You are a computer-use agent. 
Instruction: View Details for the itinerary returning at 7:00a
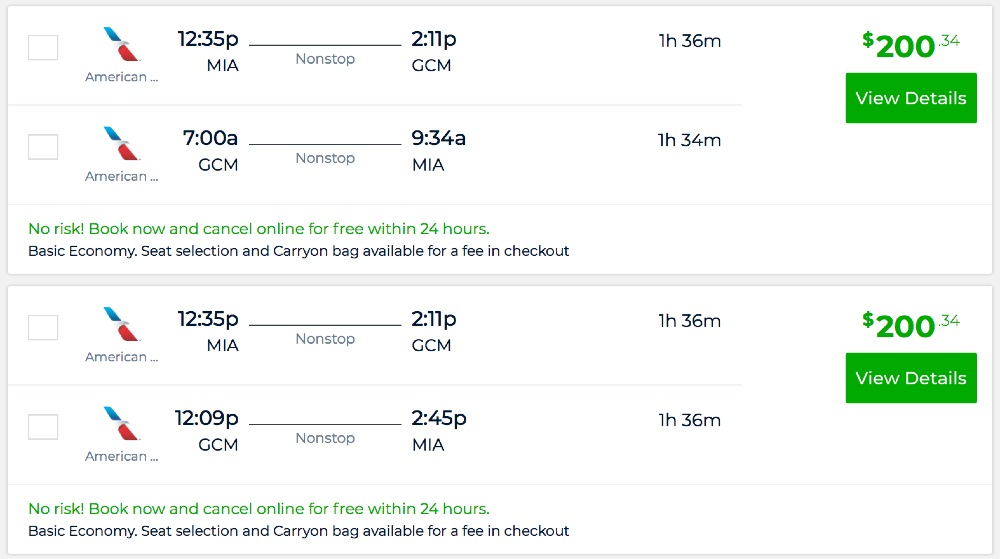point(910,98)
